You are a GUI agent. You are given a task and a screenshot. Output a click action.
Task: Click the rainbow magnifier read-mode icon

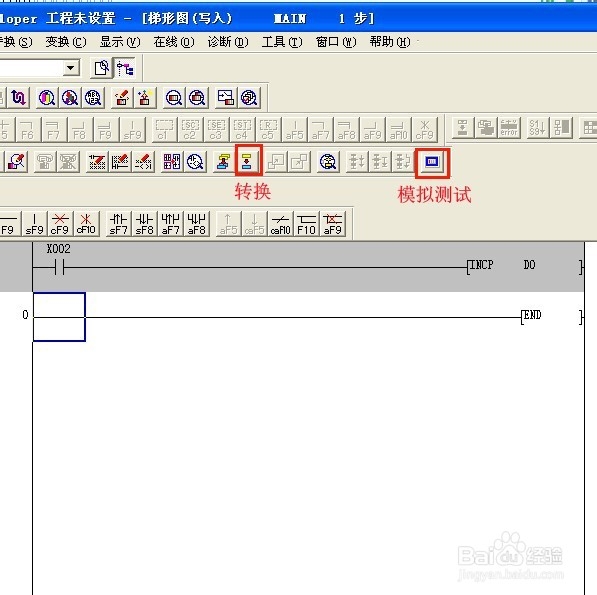point(47,98)
